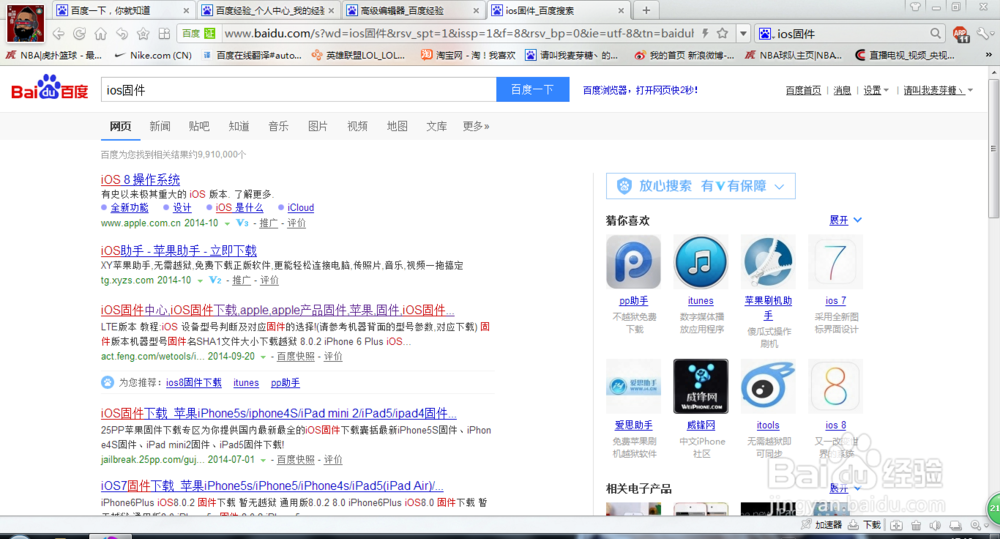Viewport: 1000px width, 539px height.
Task: Click the user avatar picture at top left
Action: [26, 23]
